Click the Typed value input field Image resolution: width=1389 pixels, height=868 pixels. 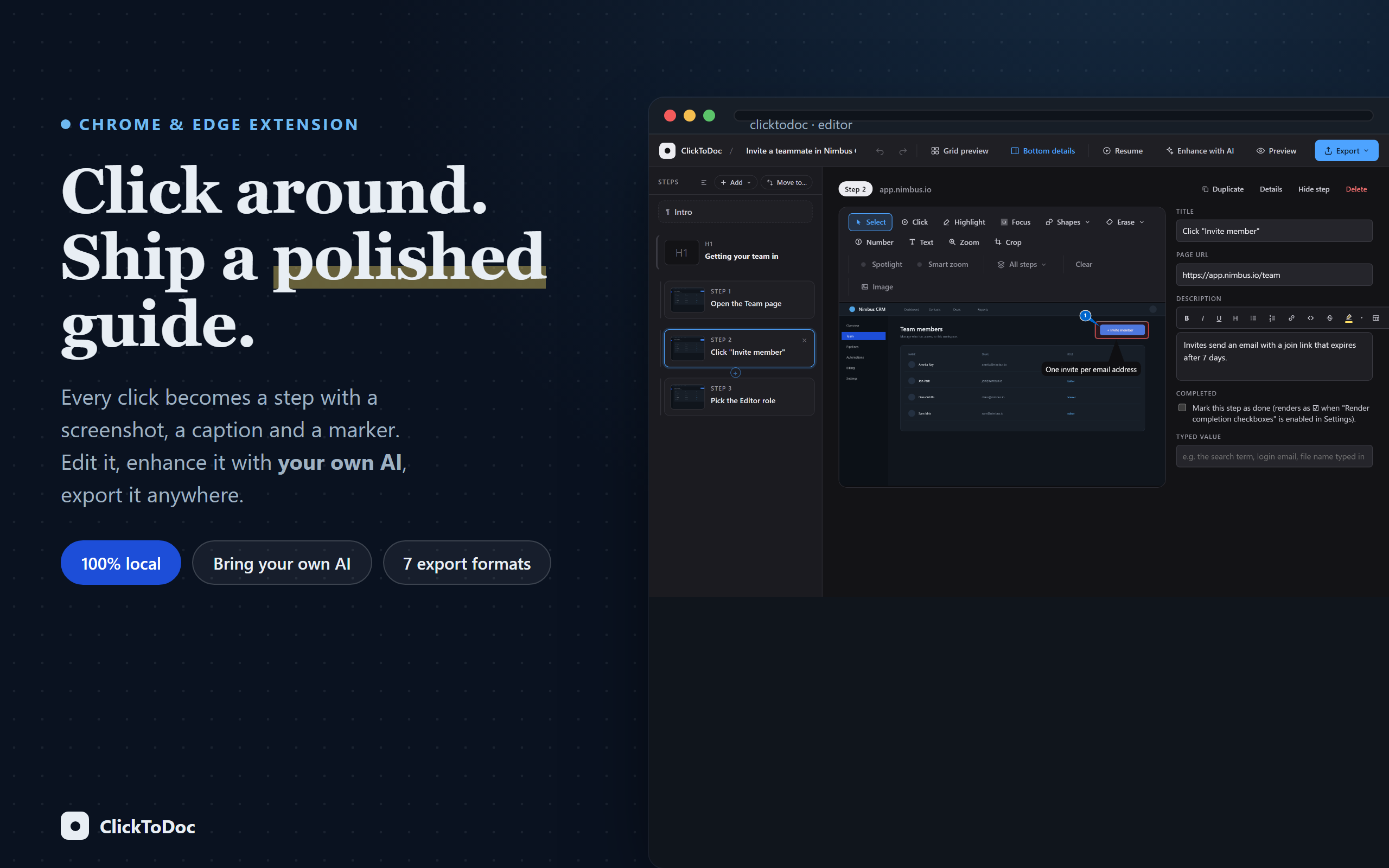[x=1274, y=456]
